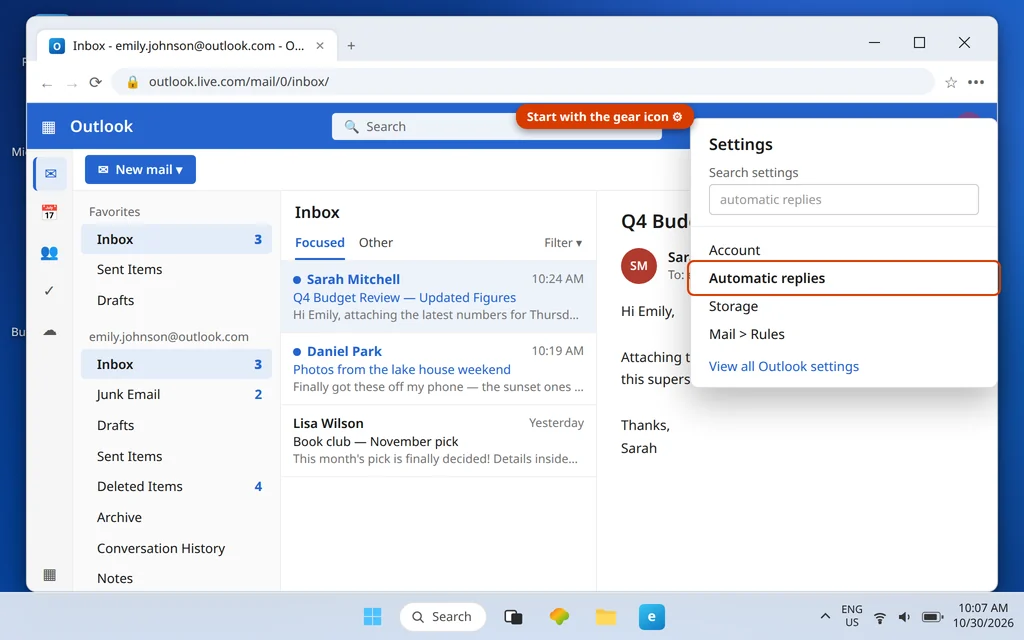The image size is (1024, 640).
Task: Click the lock icon in the address bar
Action: (x=133, y=82)
